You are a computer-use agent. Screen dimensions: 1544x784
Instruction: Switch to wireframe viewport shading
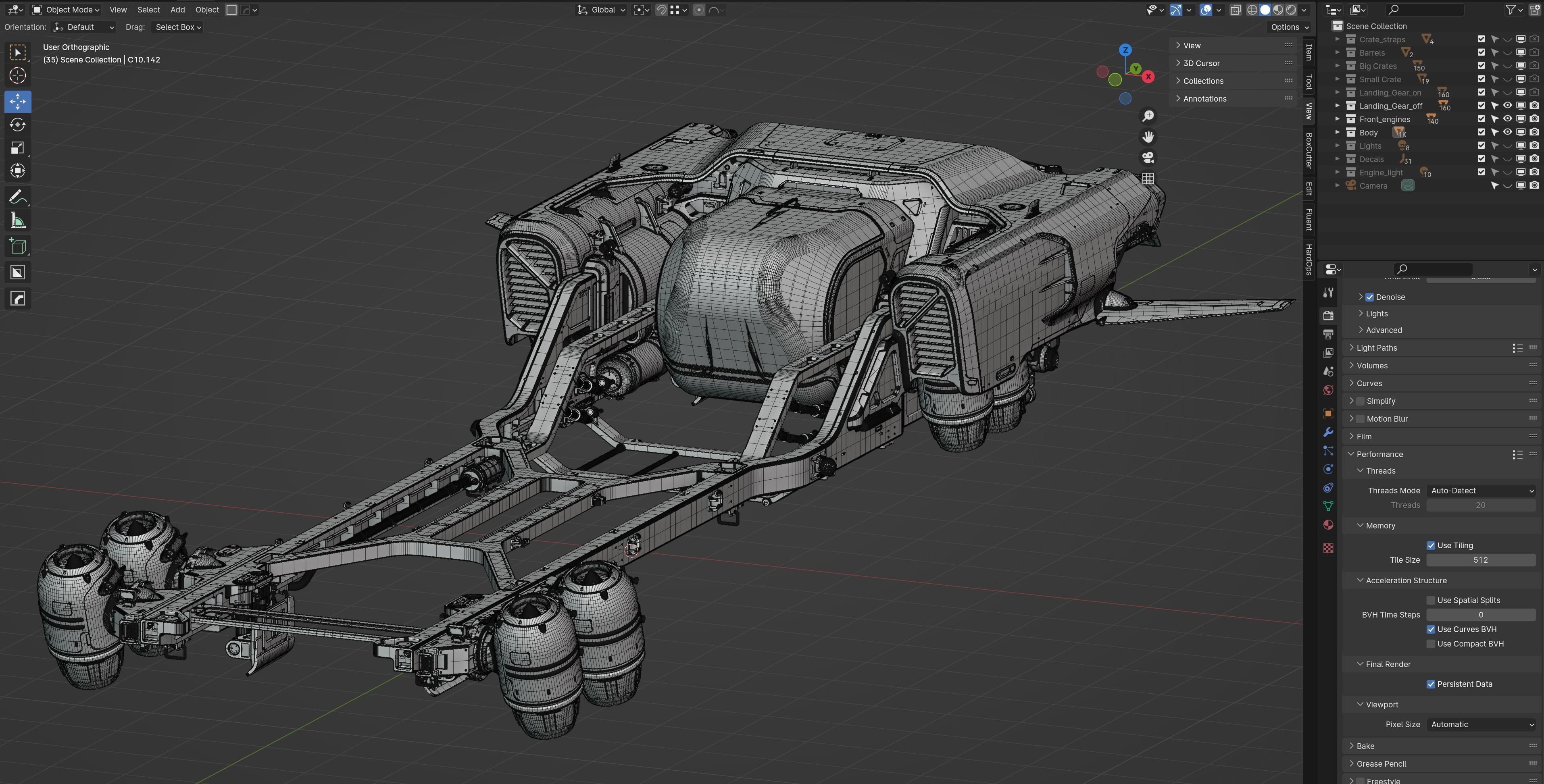1252,10
